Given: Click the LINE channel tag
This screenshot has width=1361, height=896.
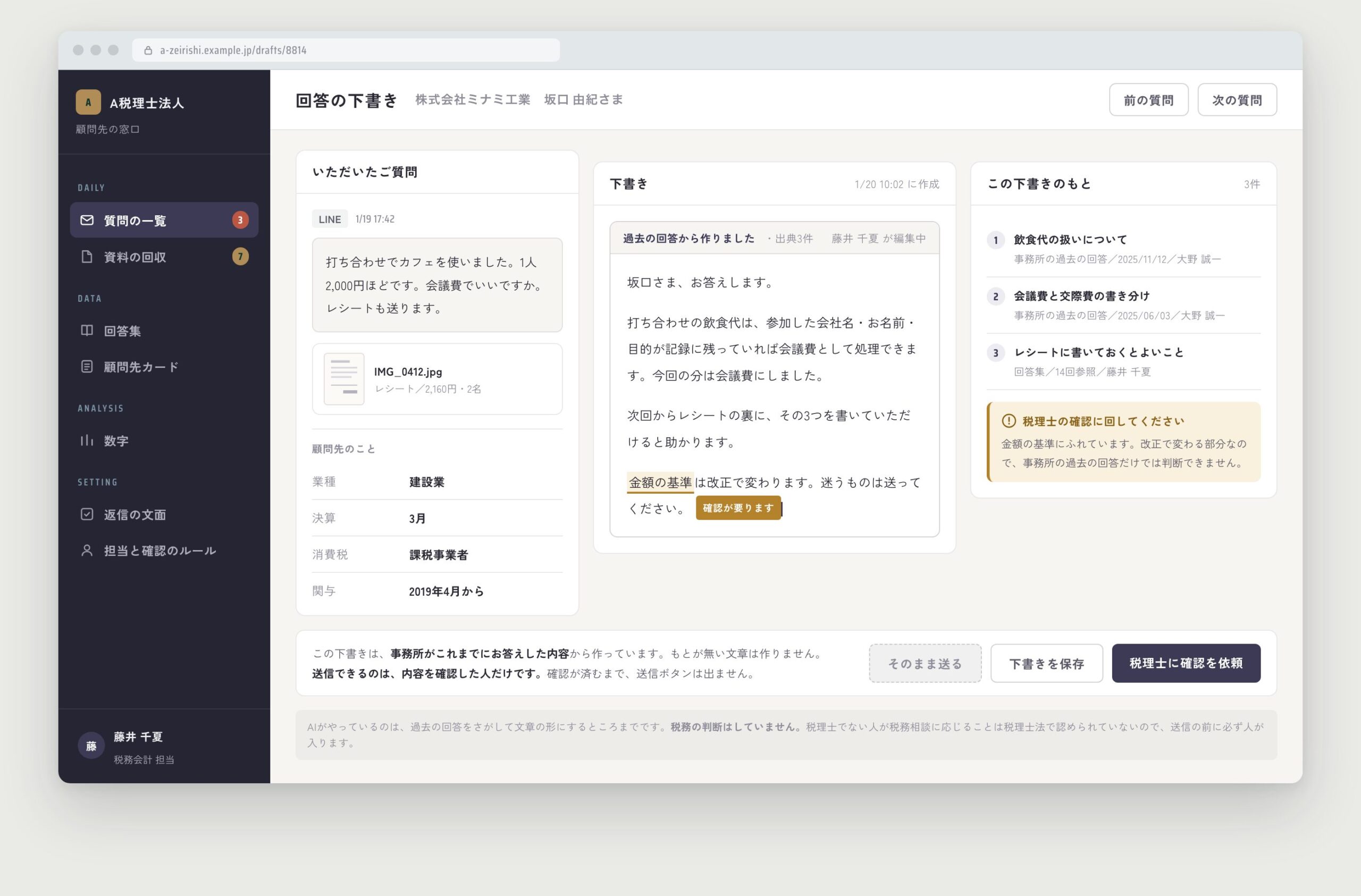Looking at the screenshot, I should pyautogui.click(x=330, y=219).
